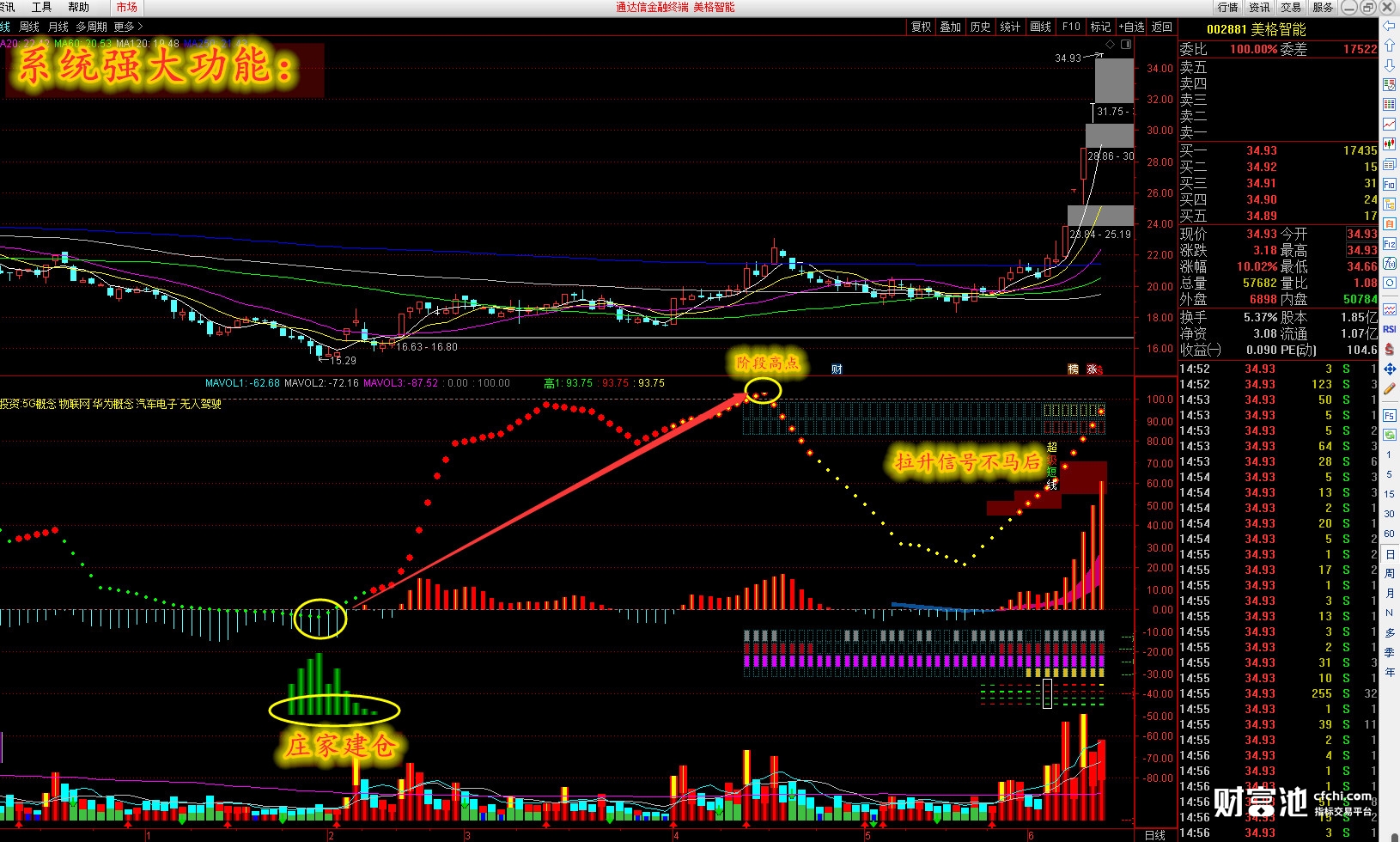Click the up arrow icon in right sidebar
Viewport: 1400px width, 842px height.
pyautogui.click(x=1389, y=46)
